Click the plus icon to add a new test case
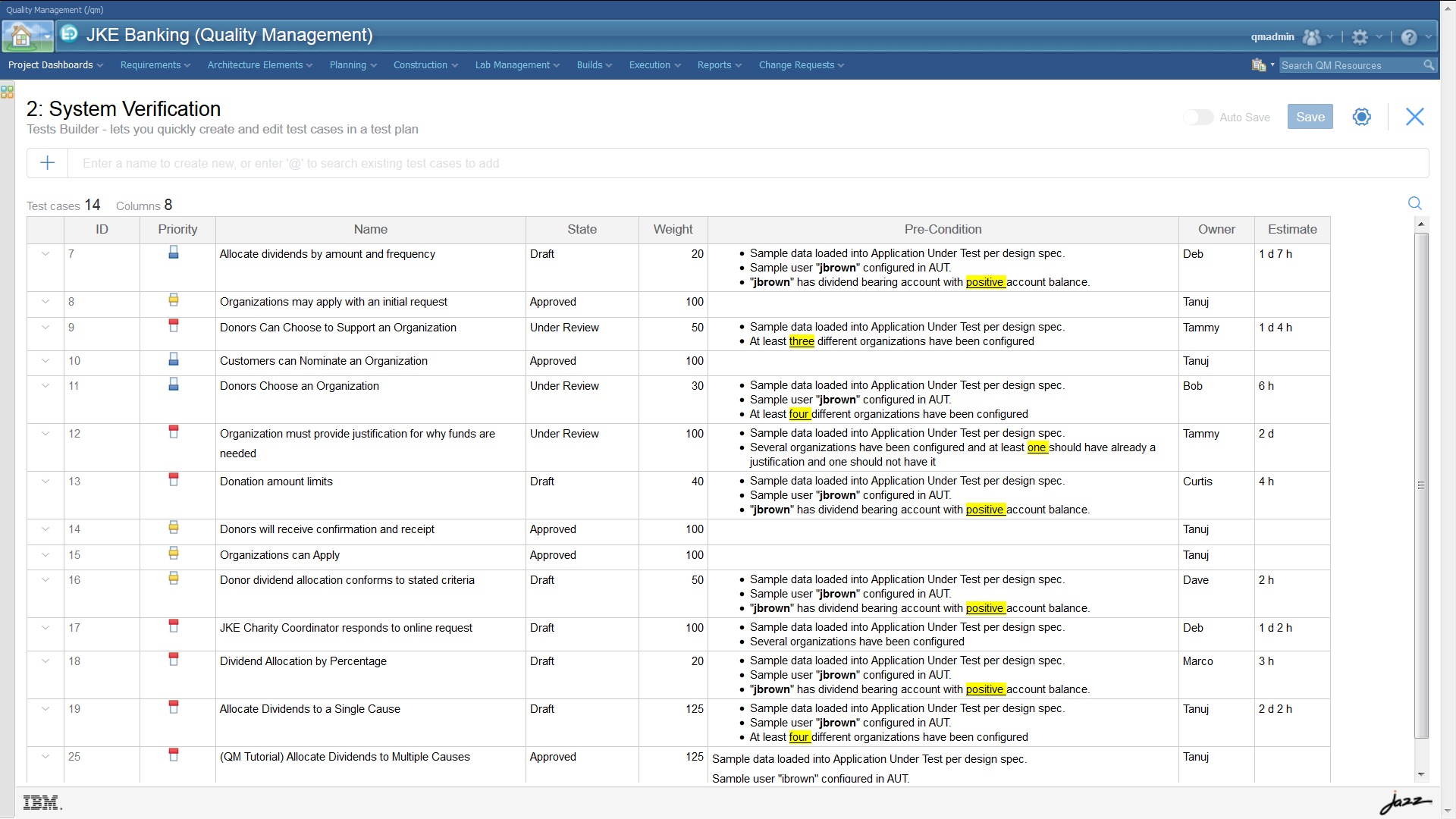 47,163
